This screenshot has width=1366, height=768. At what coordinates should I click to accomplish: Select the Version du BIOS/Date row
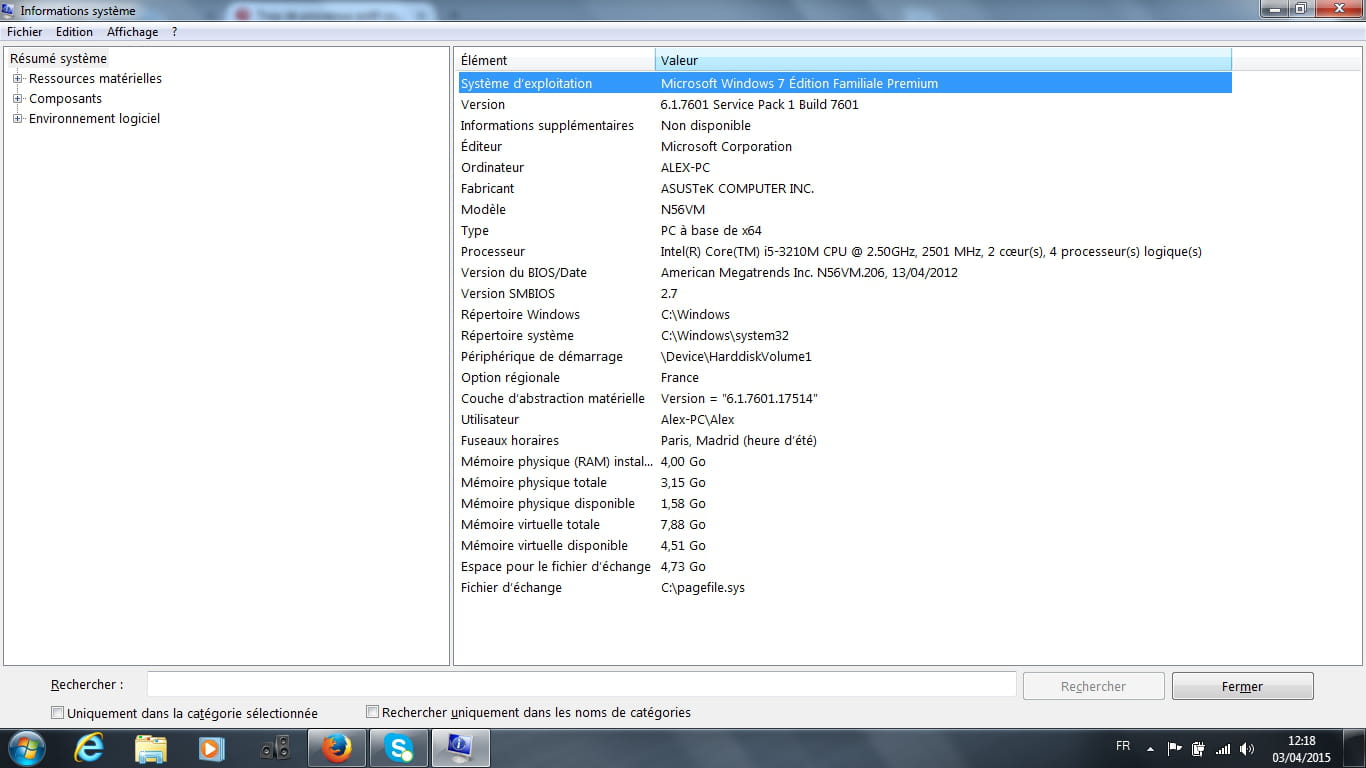coord(844,272)
